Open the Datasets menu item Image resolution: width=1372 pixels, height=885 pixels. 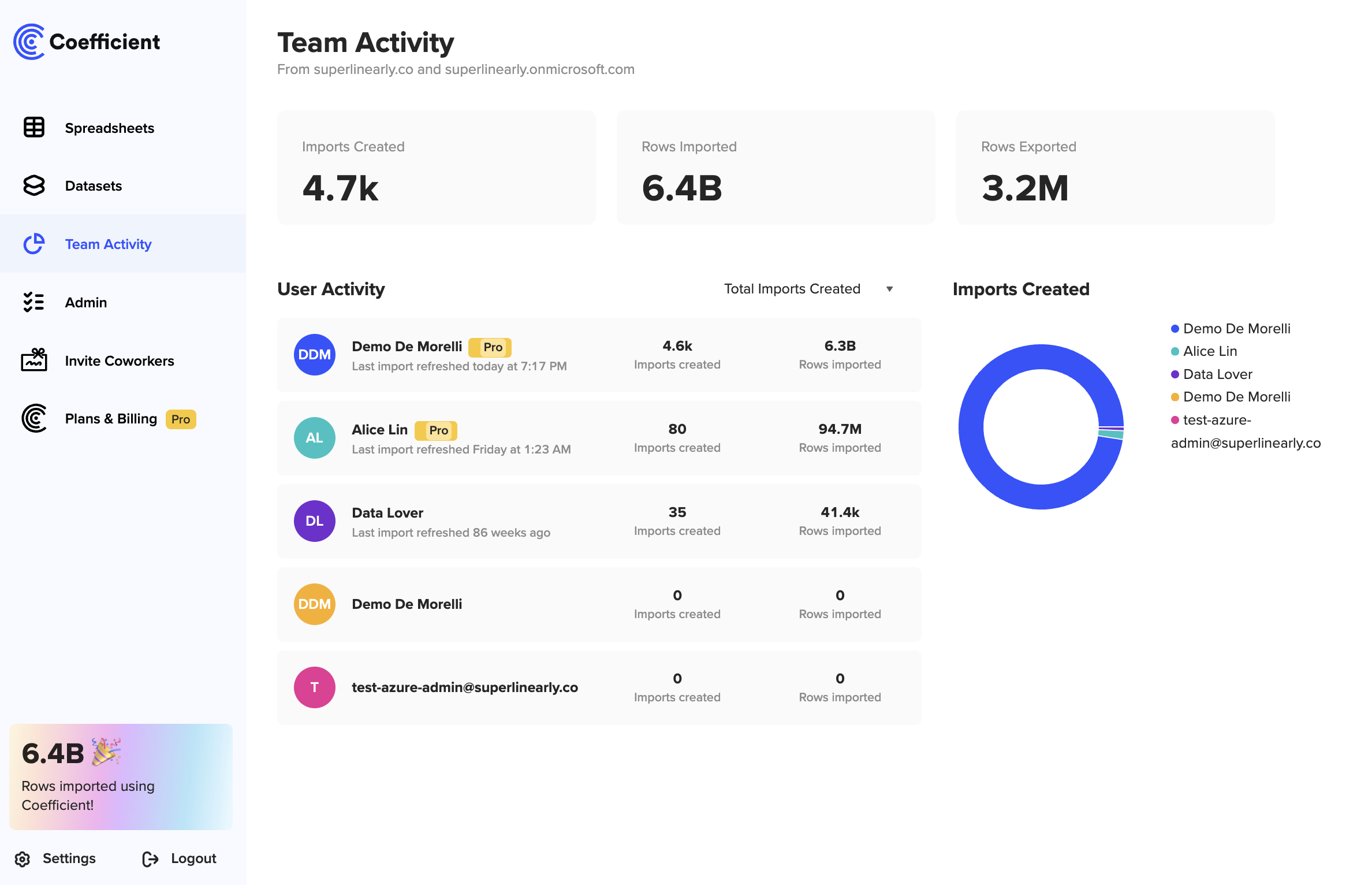click(94, 186)
